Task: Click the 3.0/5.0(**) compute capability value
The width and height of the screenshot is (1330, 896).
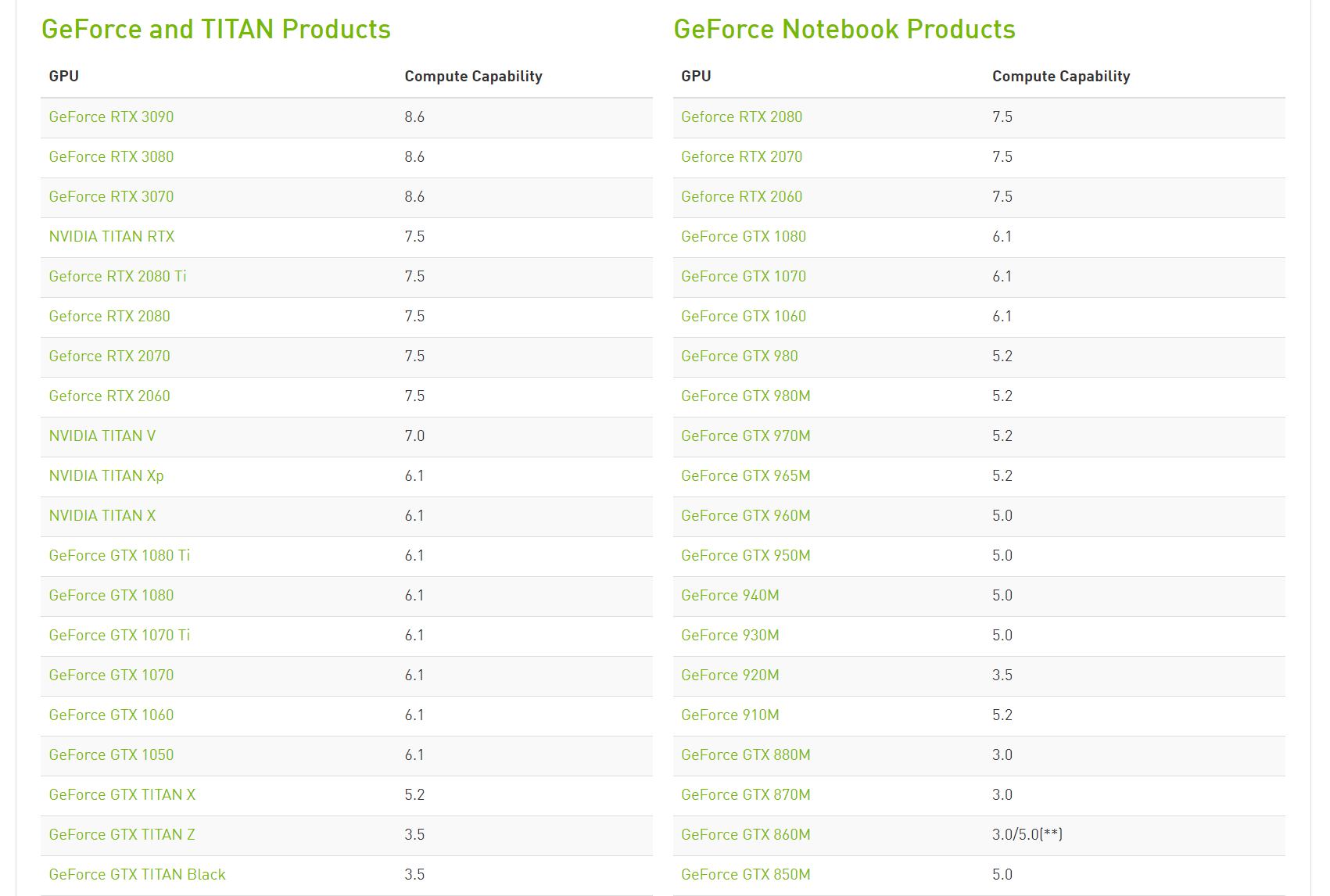Action: (x=1027, y=835)
